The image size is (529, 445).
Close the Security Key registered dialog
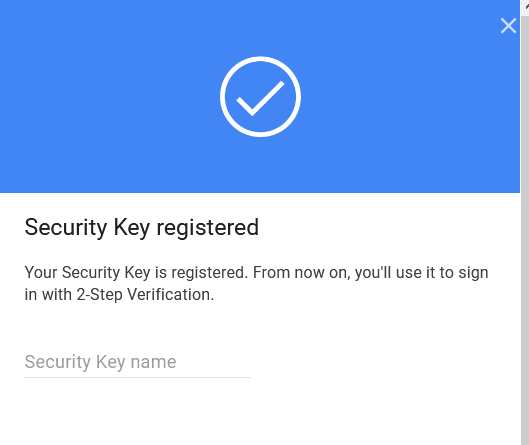pyautogui.click(x=508, y=26)
